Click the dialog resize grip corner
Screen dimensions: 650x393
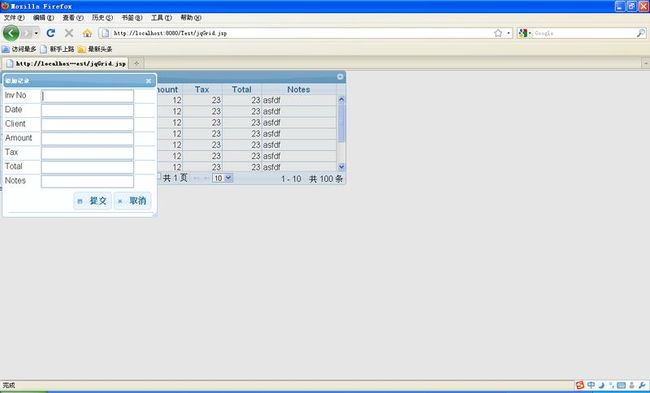[x=155, y=215]
